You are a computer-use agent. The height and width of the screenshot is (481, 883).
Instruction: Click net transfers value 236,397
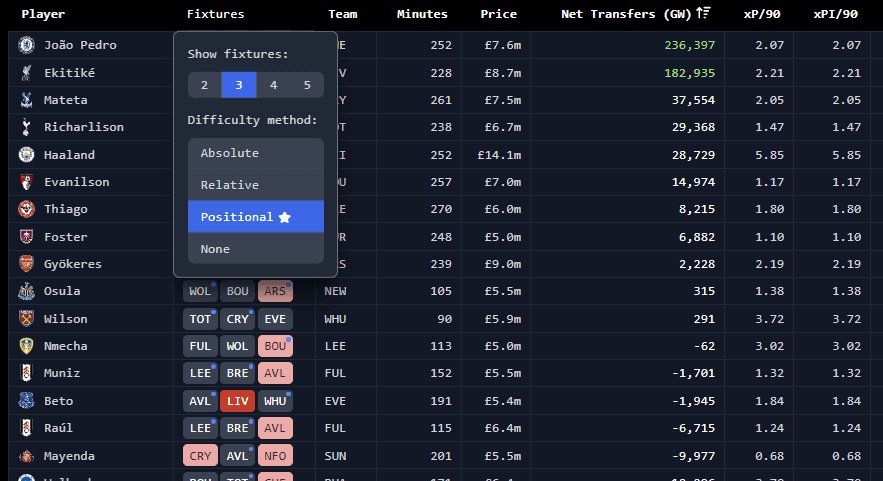pos(689,45)
